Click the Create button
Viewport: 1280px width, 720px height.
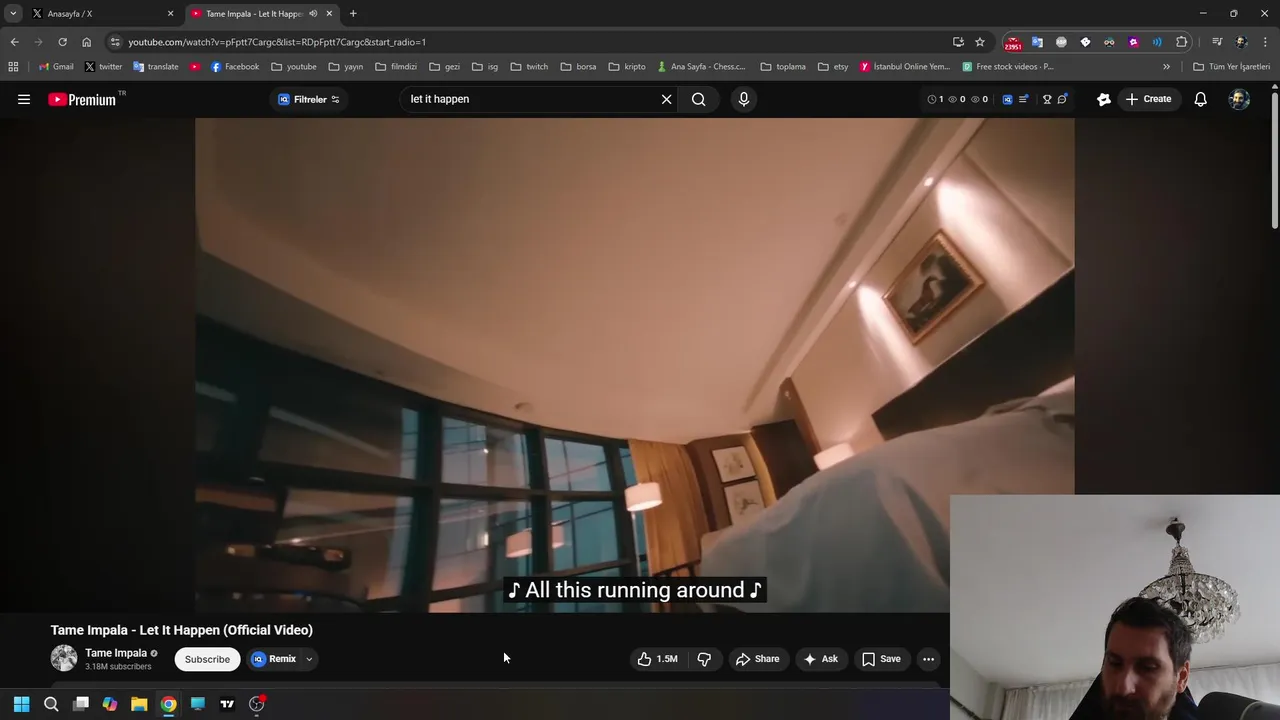pyautogui.click(x=1148, y=99)
